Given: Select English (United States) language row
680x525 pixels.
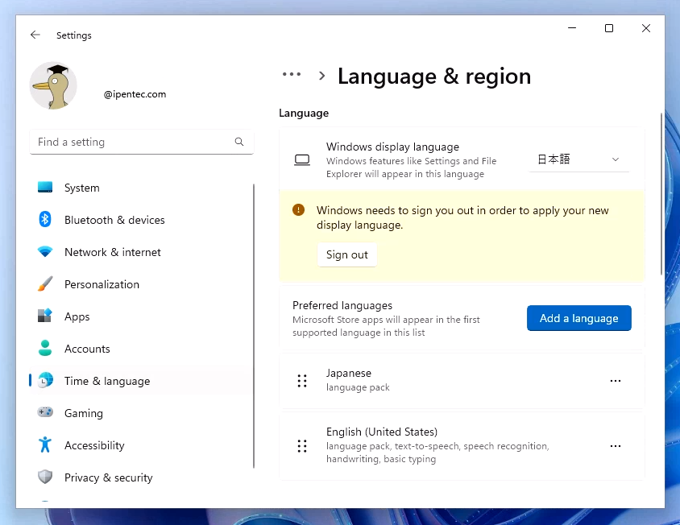Looking at the screenshot, I should pyautogui.click(x=462, y=446).
